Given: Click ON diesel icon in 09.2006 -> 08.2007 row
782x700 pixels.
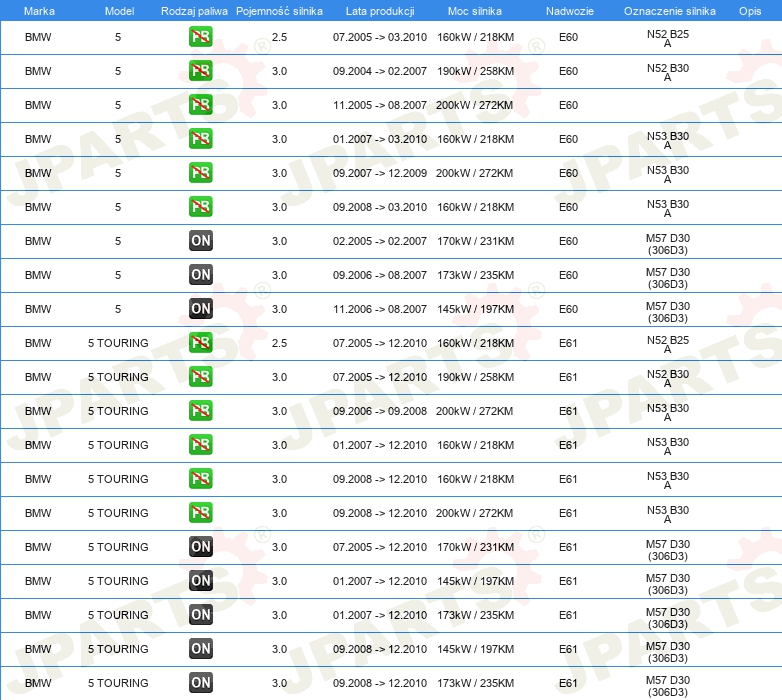Looking at the screenshot, I should 201,275.
